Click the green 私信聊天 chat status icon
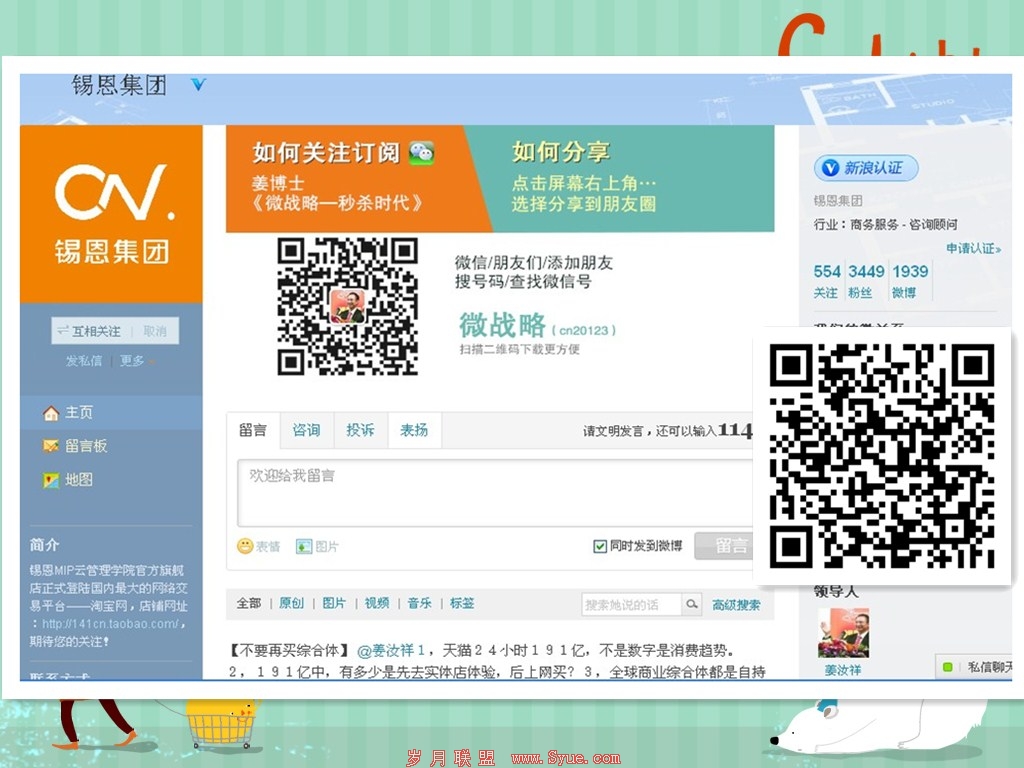Screen dimensions: 1024x768 pos(947,667)
